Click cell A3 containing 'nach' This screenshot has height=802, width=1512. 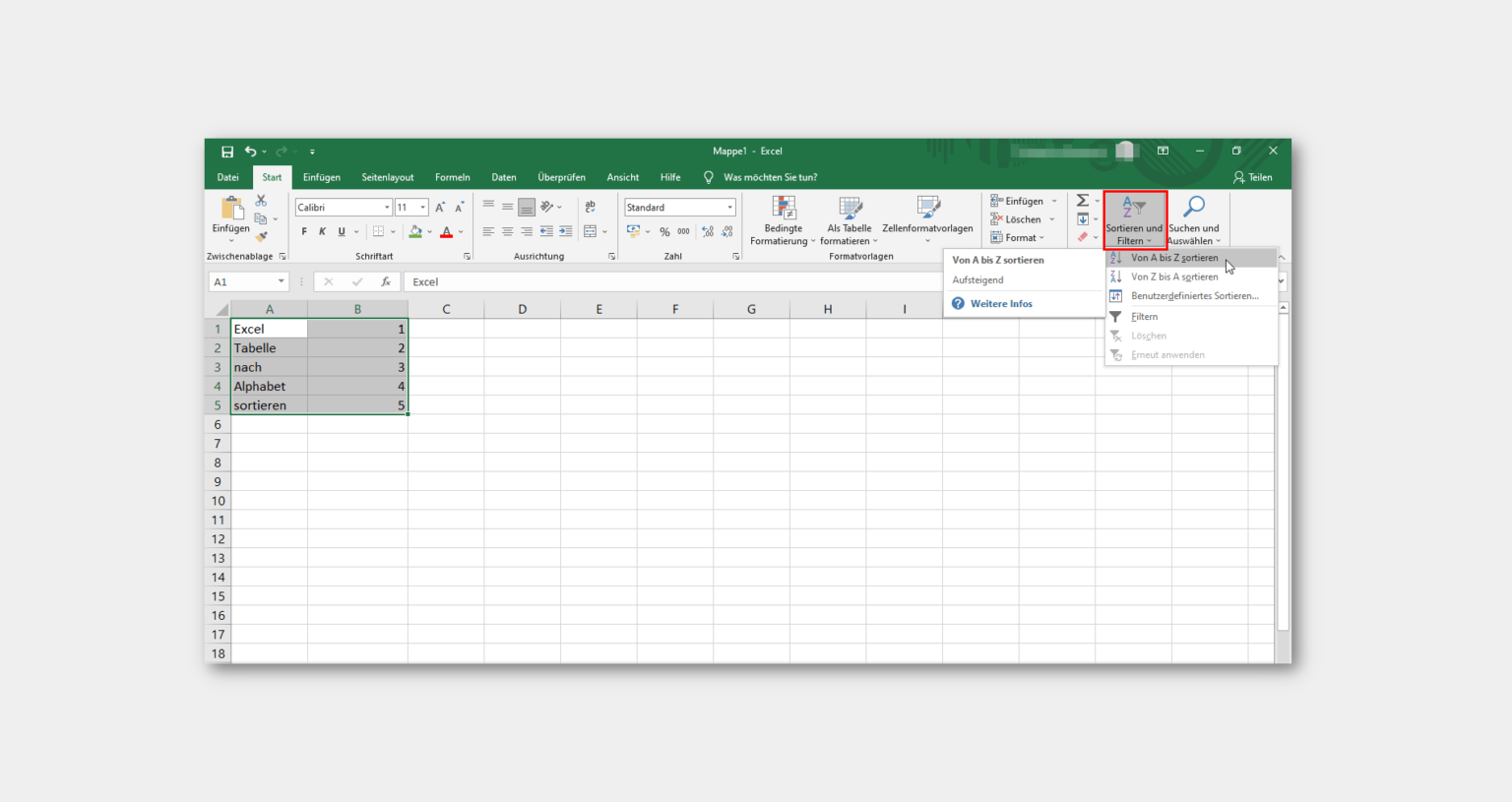tap(269, 367)
